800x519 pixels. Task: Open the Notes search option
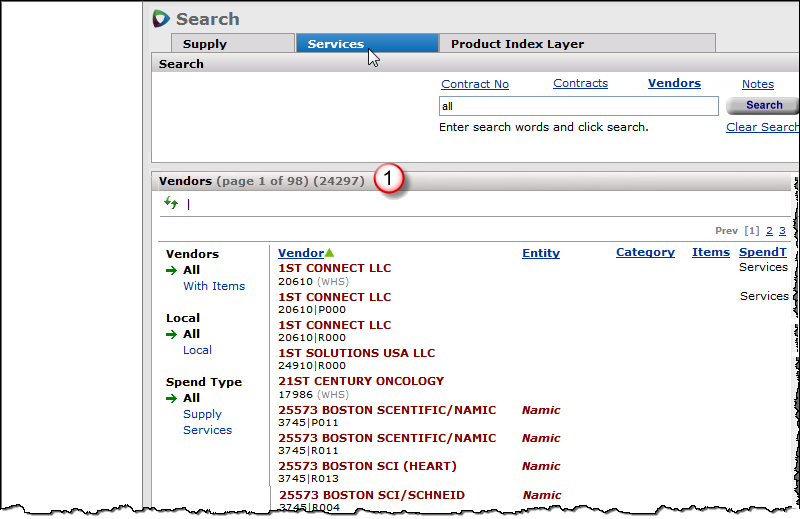coord(758,84)
